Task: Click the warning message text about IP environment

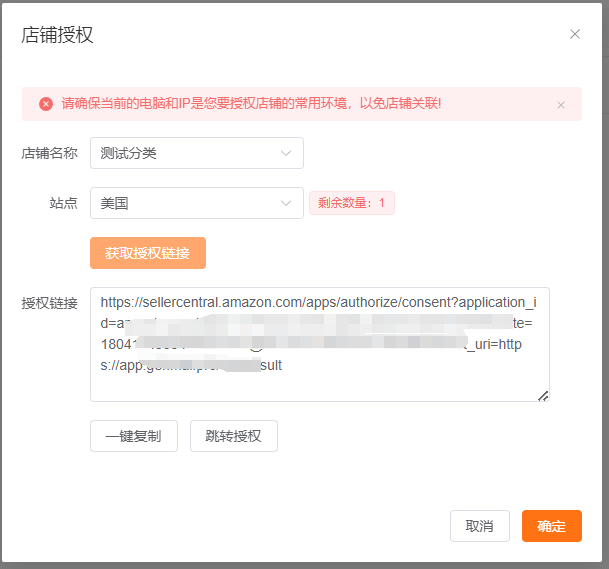Action: coord(251,104)
